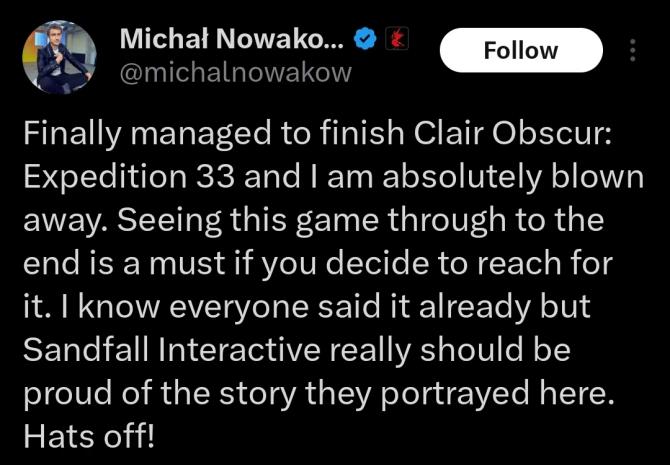Image resolution: width=670 pixels, height=465 pixels.
Task: Open the three-dot more options menu
Action: point(633,50)
